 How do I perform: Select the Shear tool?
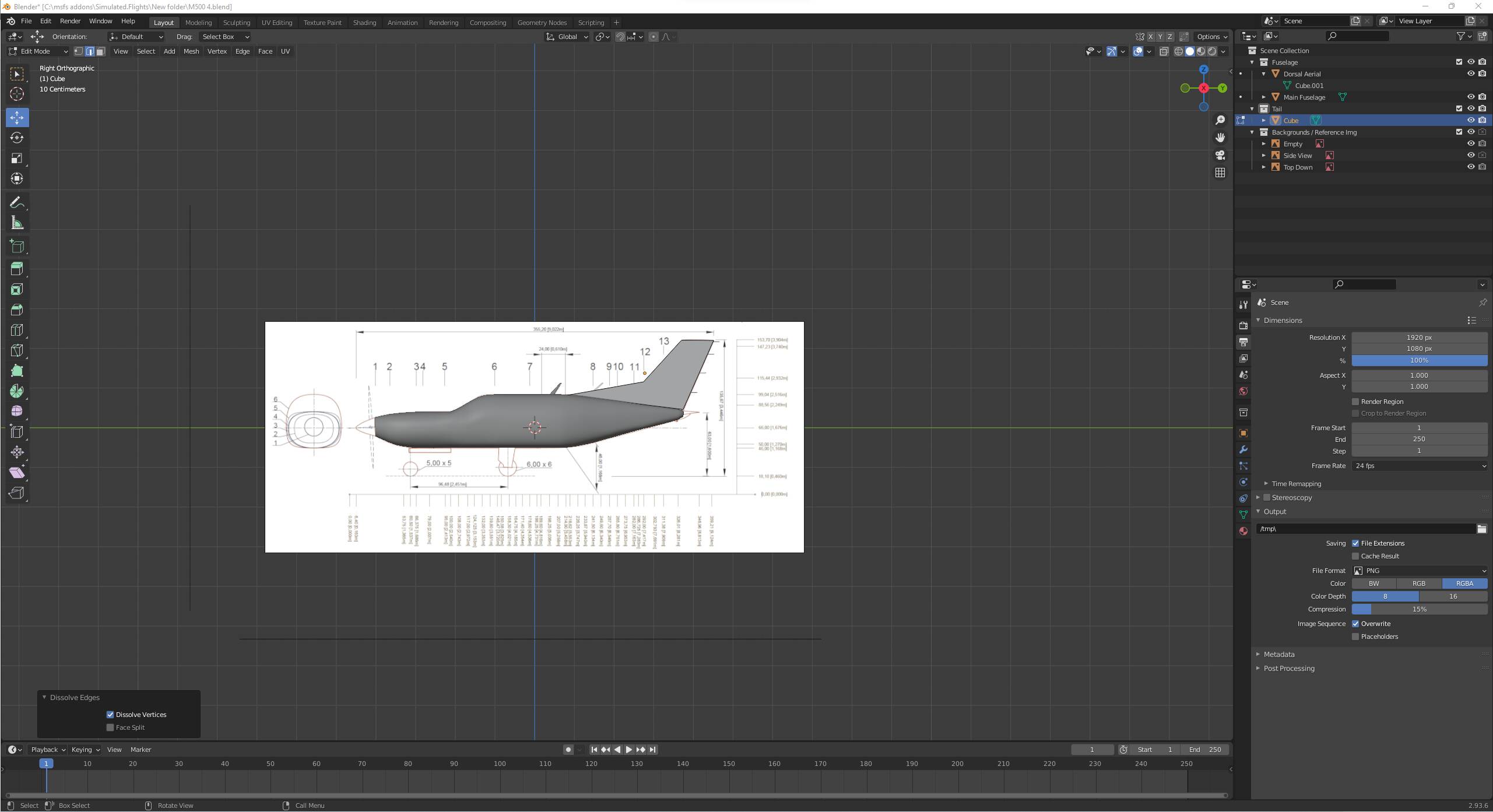17,473
